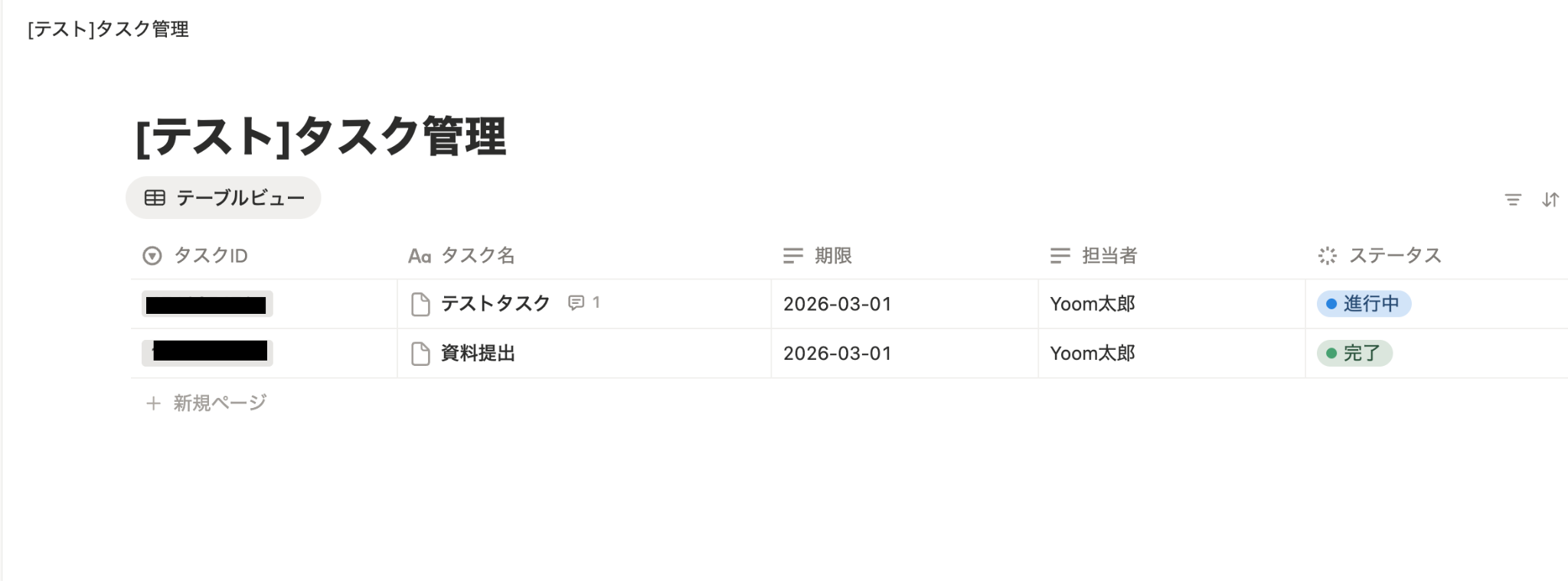Click the sort arrows icon
The image size is (1568, 581).
1550,200
